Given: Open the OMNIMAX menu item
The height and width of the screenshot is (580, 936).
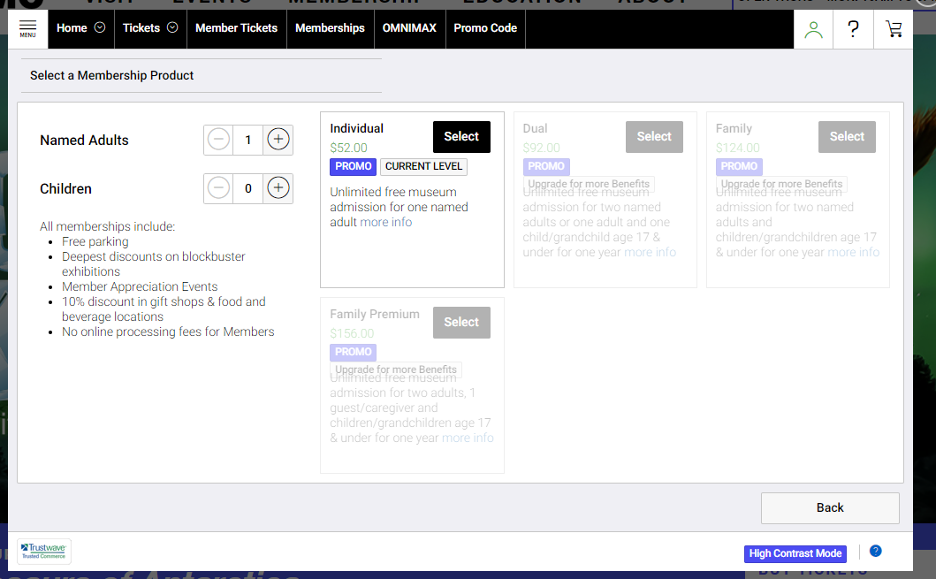Looking at the screenshot, I should (x=410, y=28).
